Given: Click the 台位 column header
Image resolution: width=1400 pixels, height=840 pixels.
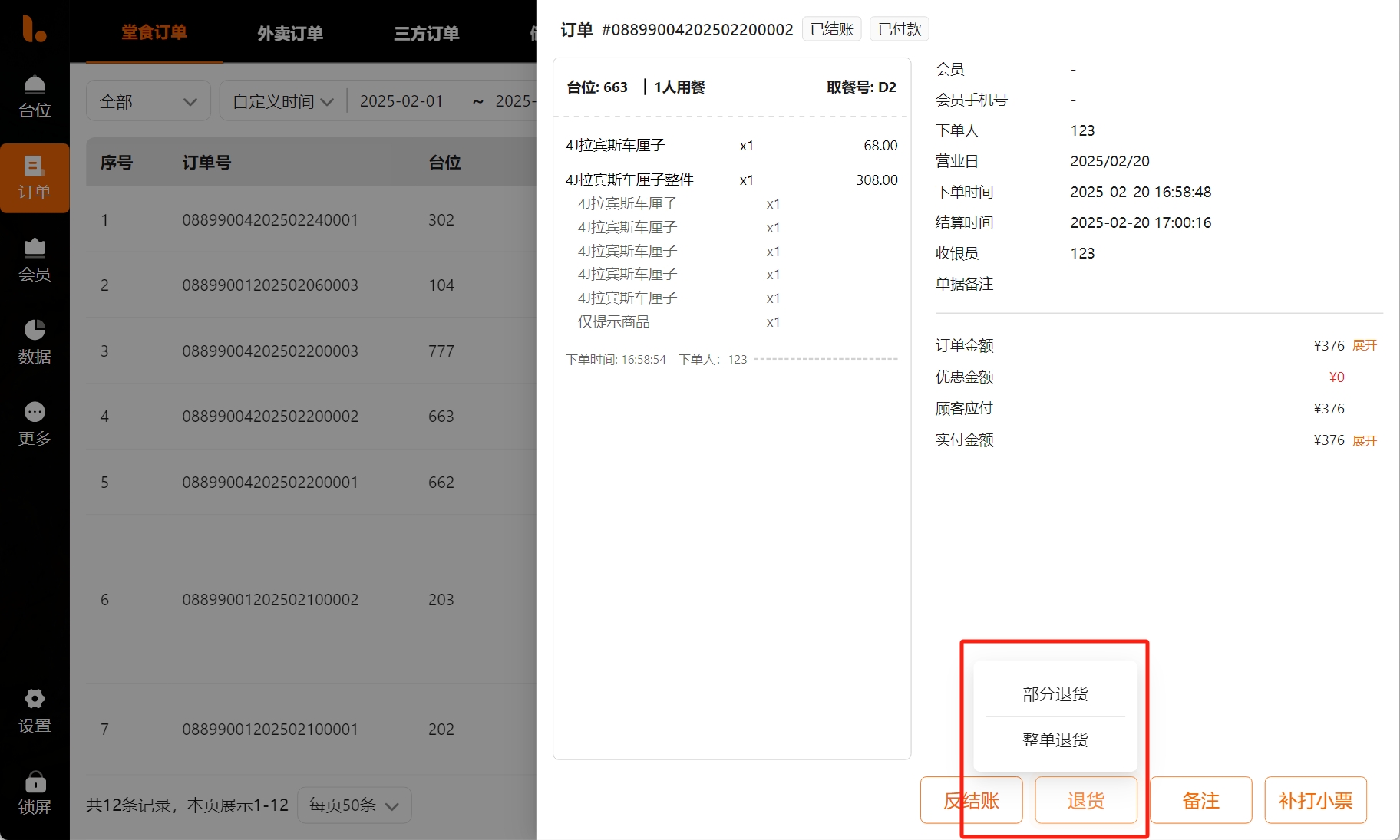Looking at the screenshot, I should tap(444, 163).
